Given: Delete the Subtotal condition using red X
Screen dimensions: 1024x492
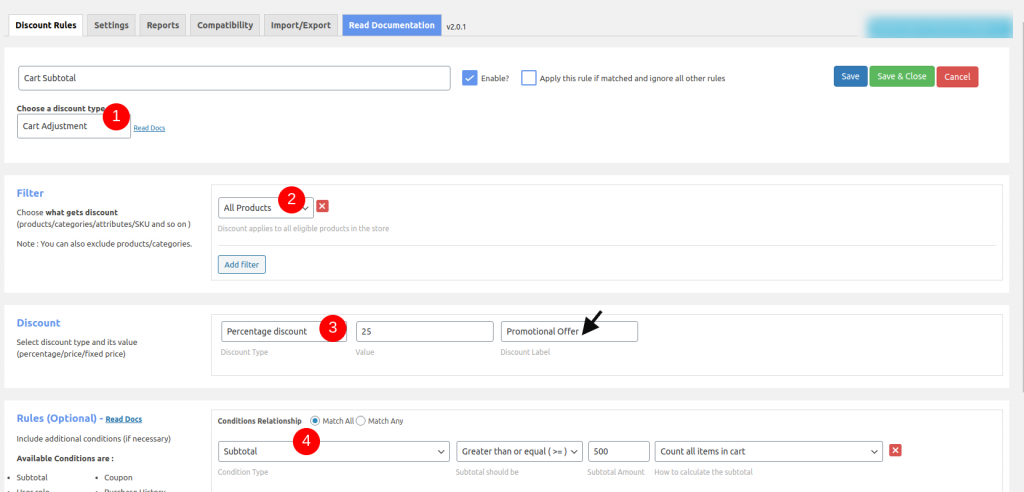Looking at the screenshot, I should (895, 450).
